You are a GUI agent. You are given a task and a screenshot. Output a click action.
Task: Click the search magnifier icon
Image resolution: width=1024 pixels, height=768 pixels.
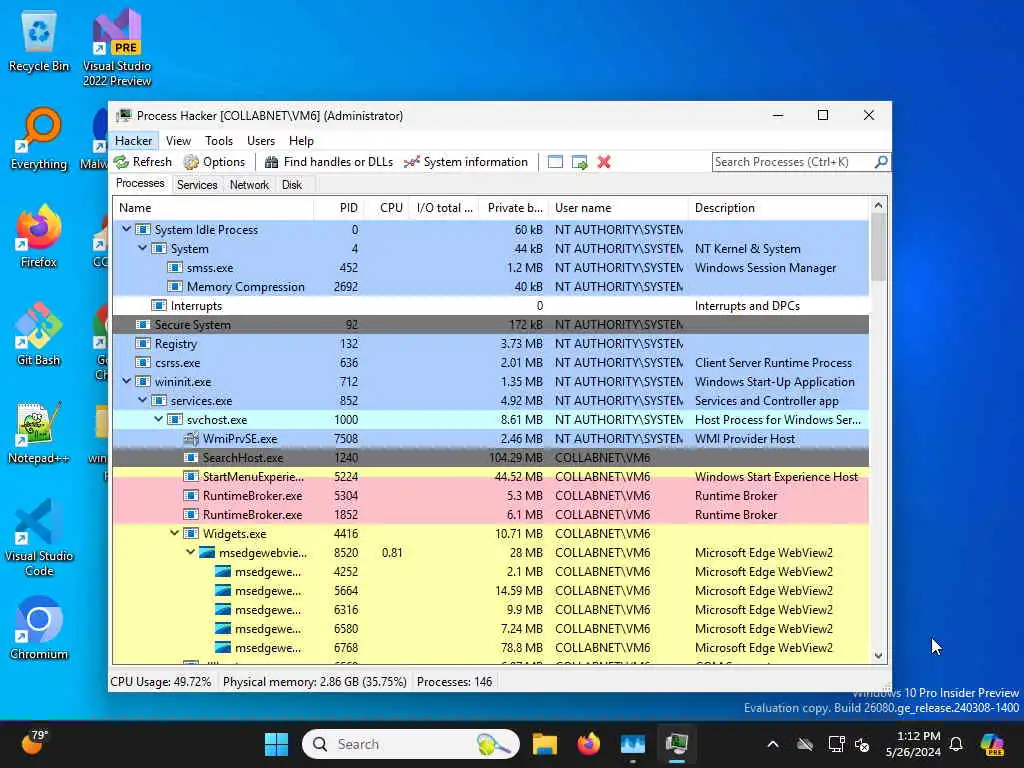(880, 161)
